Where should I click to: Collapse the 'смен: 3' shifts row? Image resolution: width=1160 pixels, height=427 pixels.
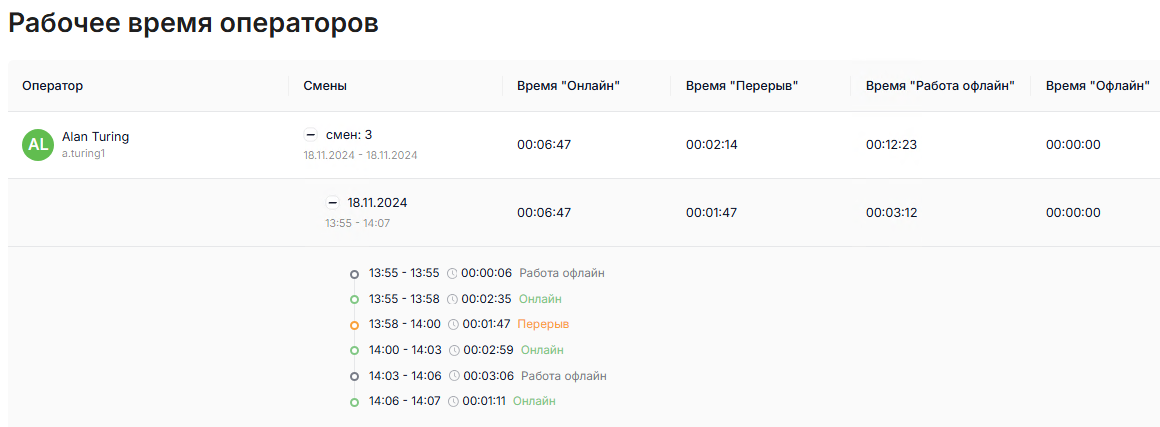(x=311, y=134)
